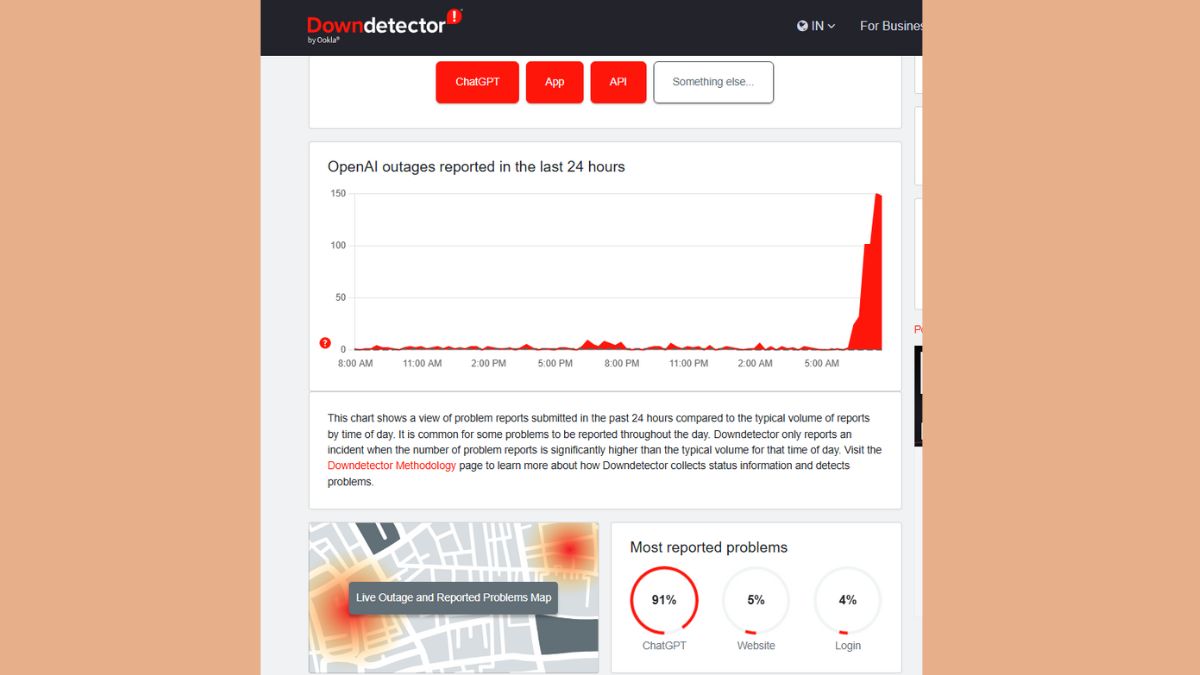This screenshot has width=1200, height=675.
Task: Select the Something else... button
Action: (713, 82)
